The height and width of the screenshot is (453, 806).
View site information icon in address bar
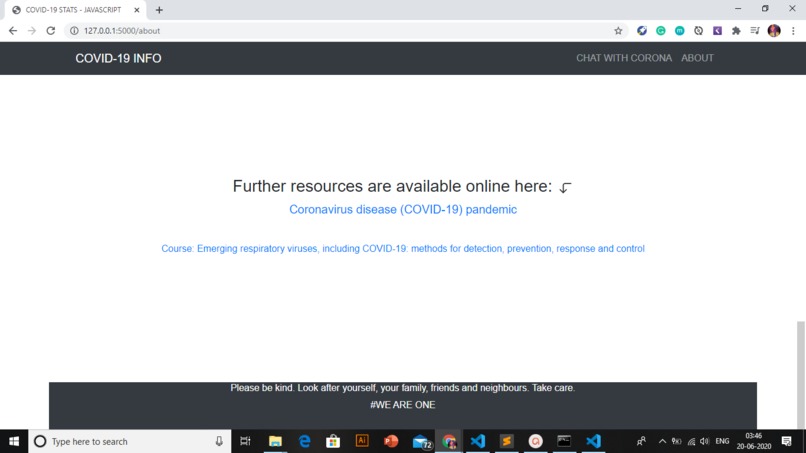[x=74, y=31]
